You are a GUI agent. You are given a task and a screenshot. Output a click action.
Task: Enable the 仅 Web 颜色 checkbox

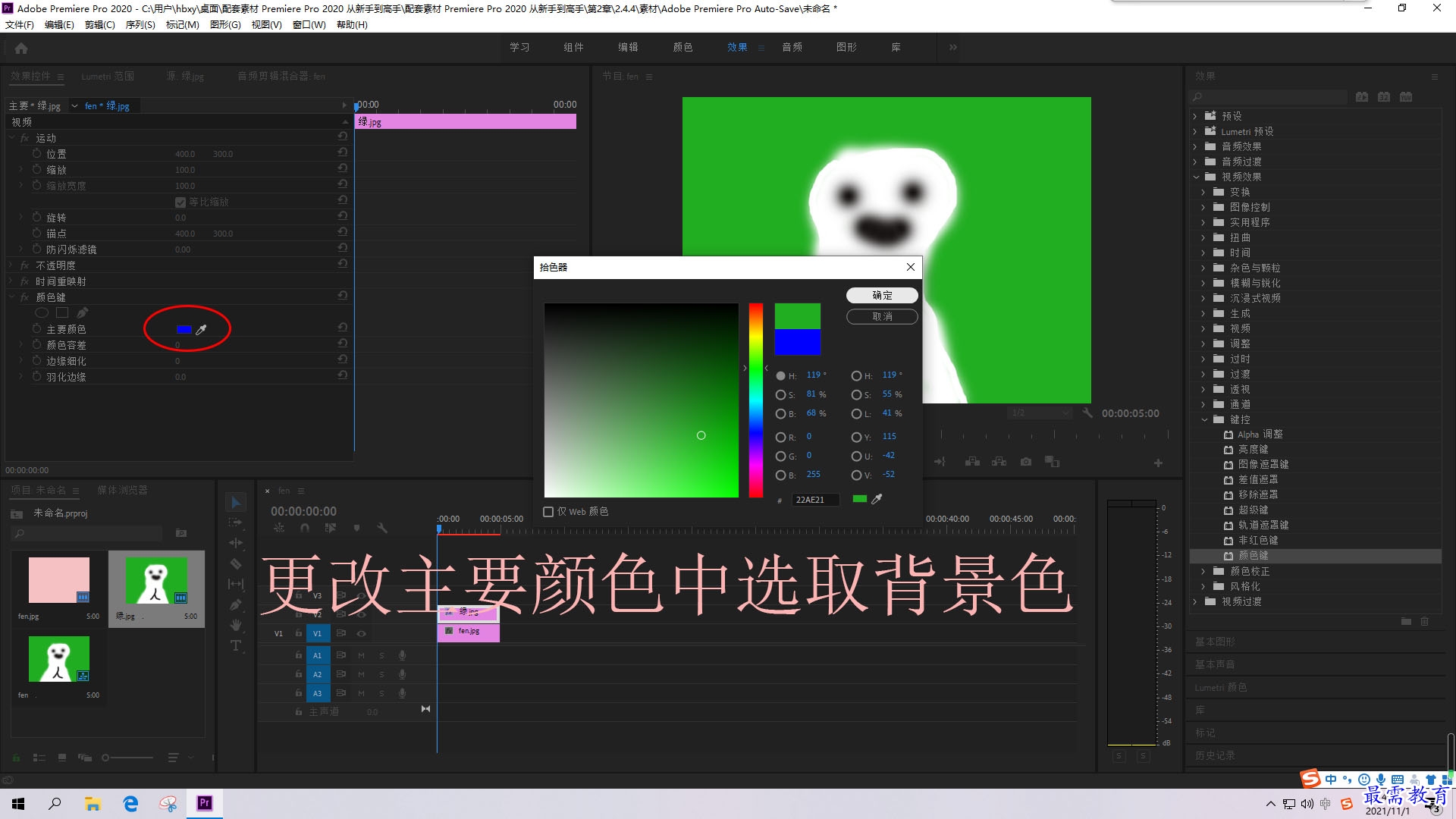[x=548, y=512]
